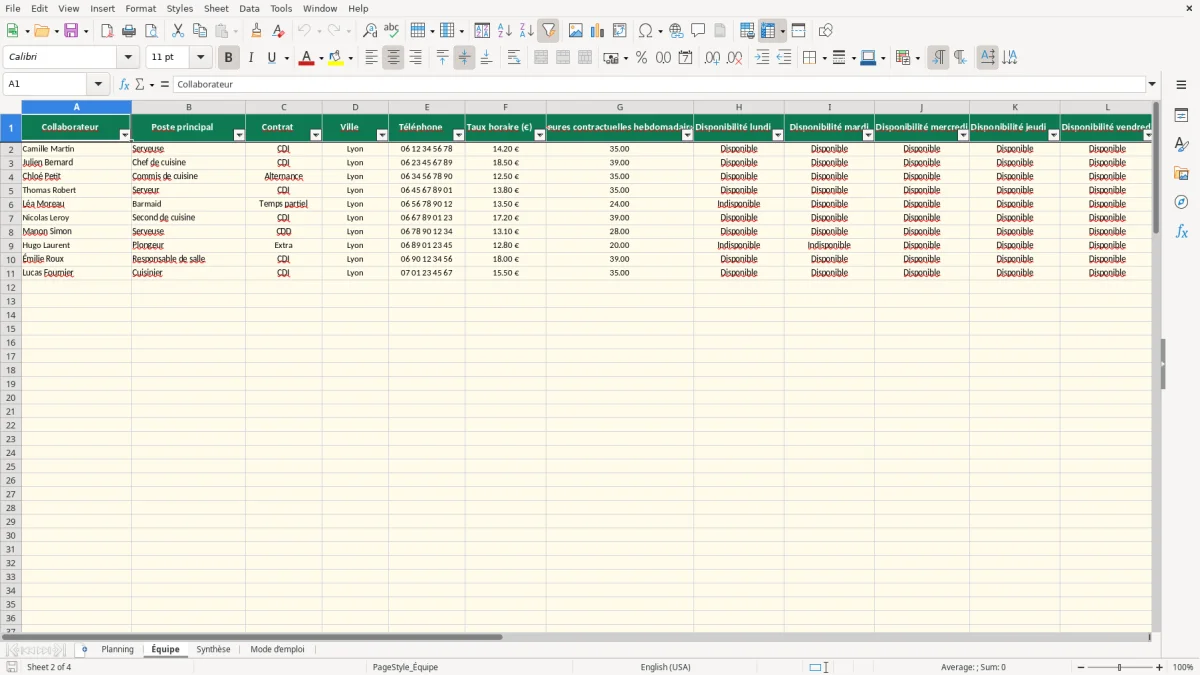The width and height of the screenshot is (1200, 675).
Task: Switch to the Synthèse sheet tab
Action: 213,650
